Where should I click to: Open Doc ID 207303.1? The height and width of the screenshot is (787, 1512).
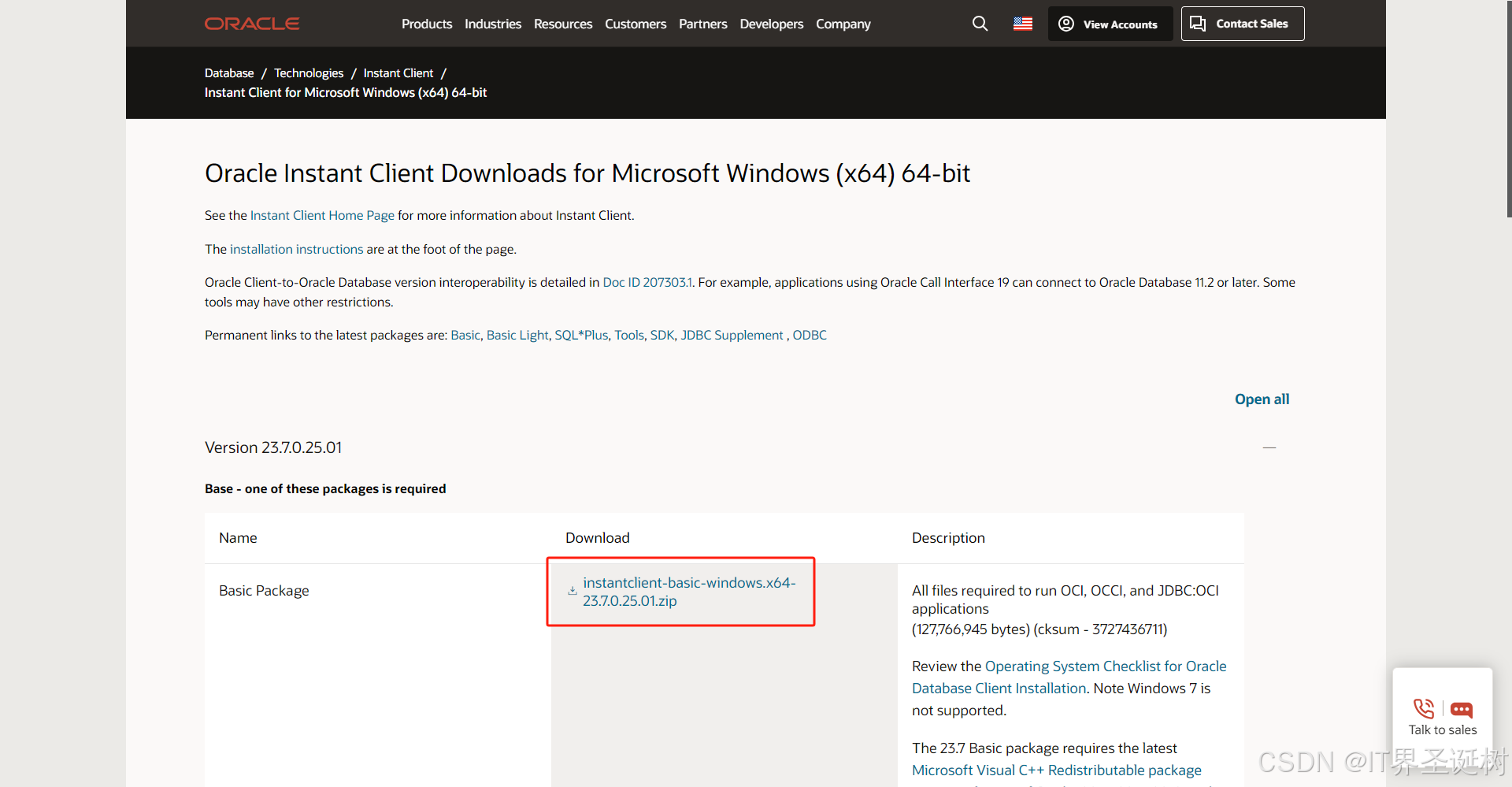pyautogui.click(x=647, y=282)
